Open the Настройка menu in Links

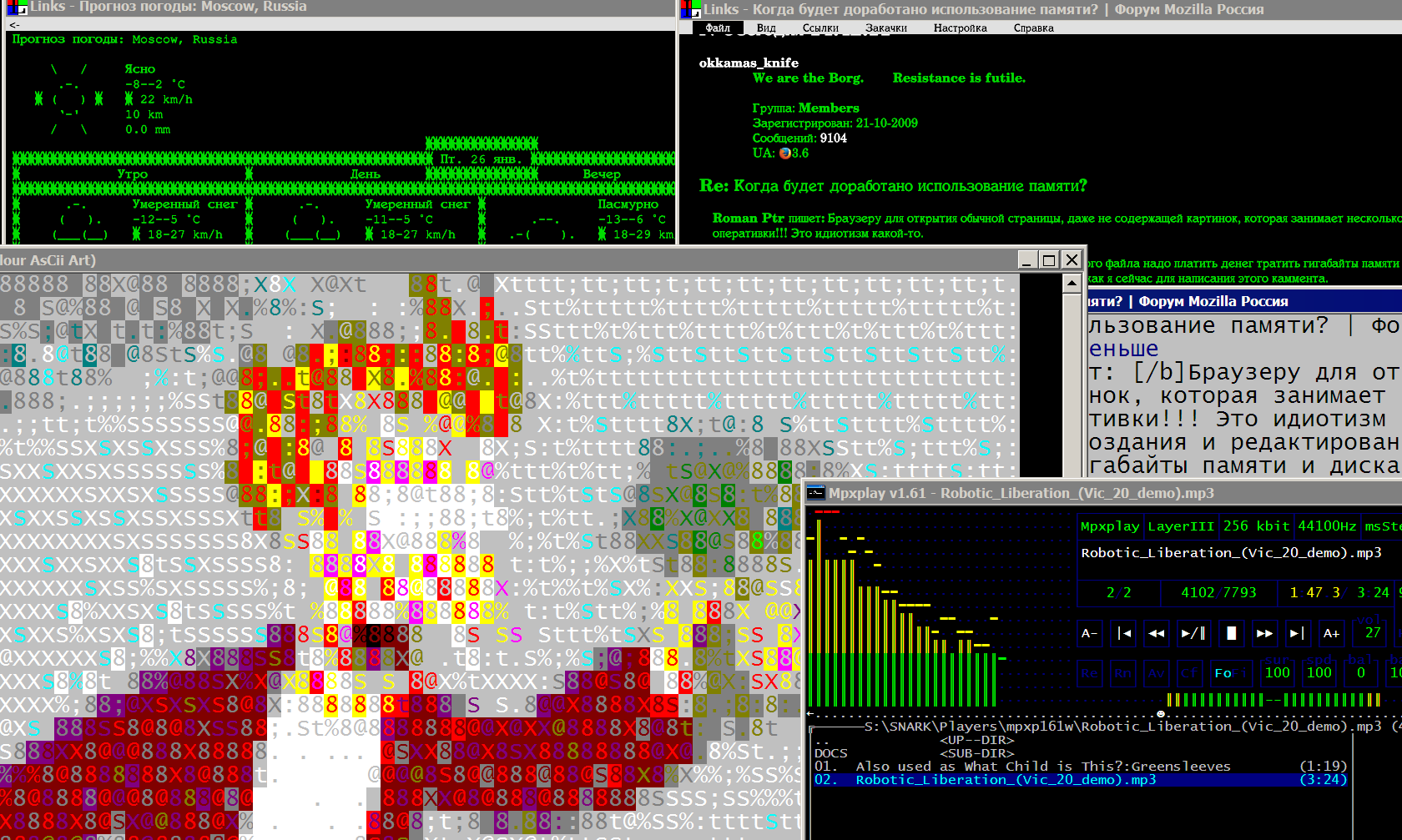click(960, 28)
